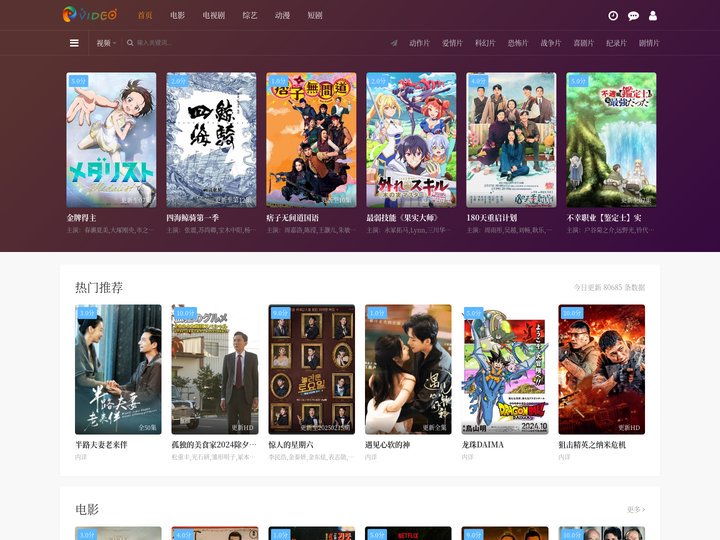The width and height of the screenshot is (720, 540).
Task: Click the title 痞子无间道国语
Action: click(292, 218)
